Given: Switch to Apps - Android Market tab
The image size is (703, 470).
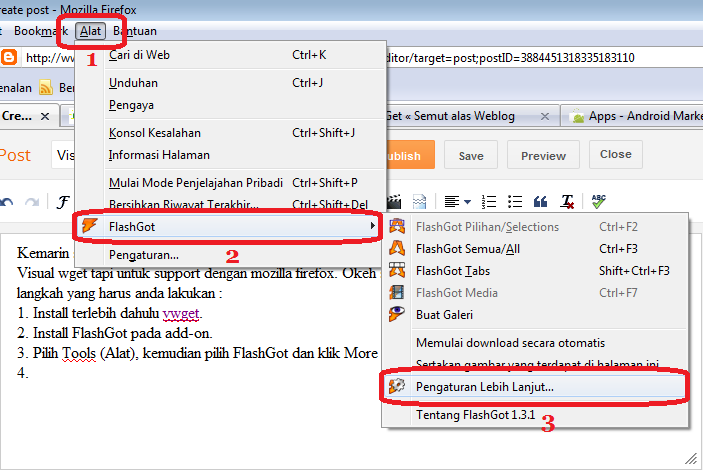Looking at the screenshot, I should (645, 116).
